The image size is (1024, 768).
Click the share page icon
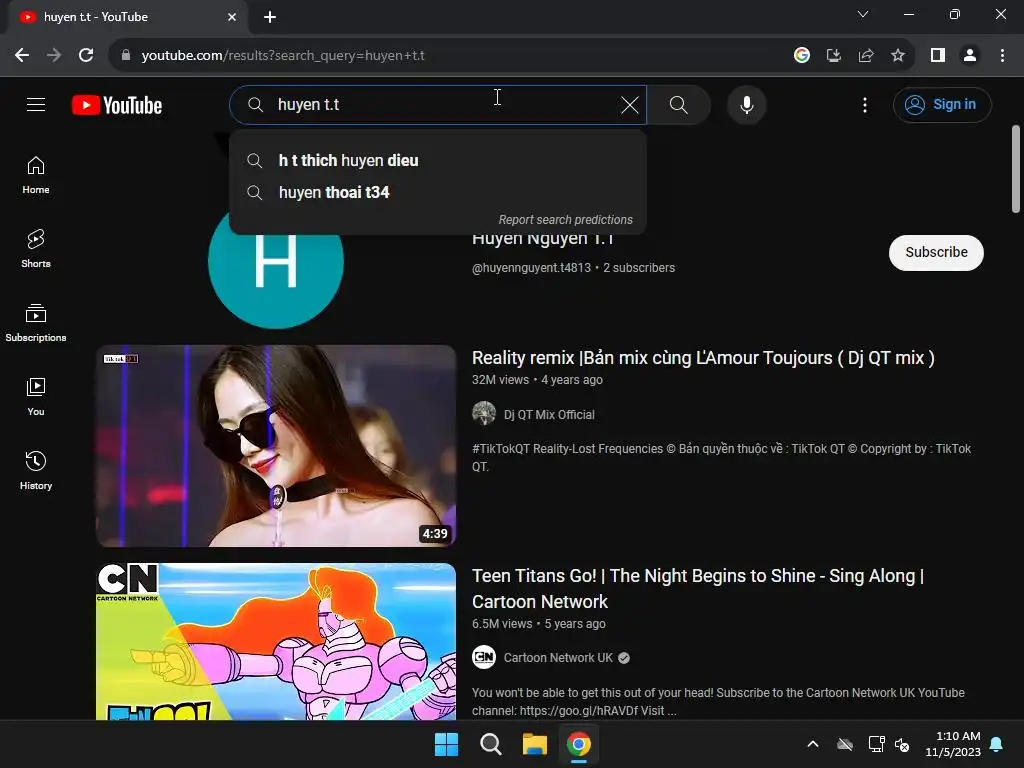point(866,56)
